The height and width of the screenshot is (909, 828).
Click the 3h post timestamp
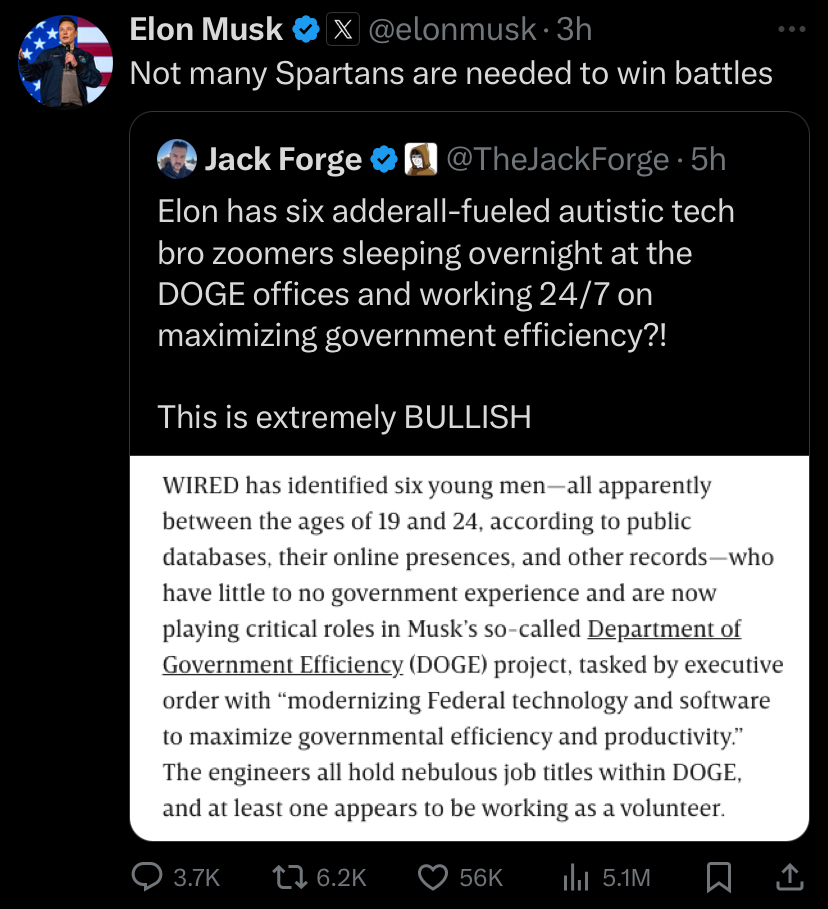tap(574, 29)
